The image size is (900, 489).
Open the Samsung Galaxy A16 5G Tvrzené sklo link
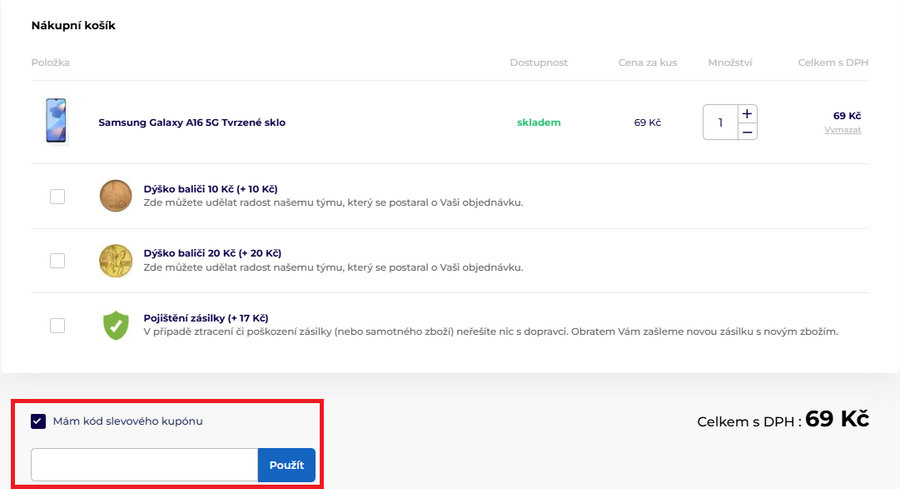pos(191,122)
